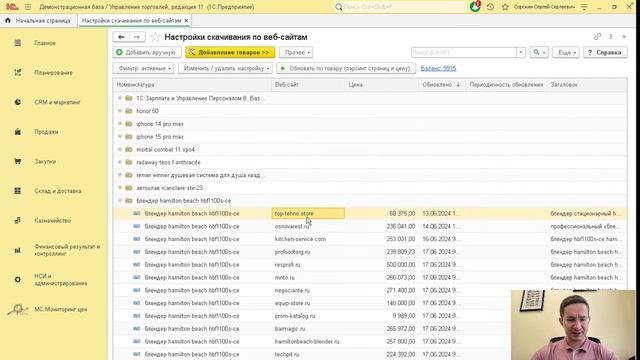Go back with the left arrow button
Screen dimensions: 640x360
121,37
